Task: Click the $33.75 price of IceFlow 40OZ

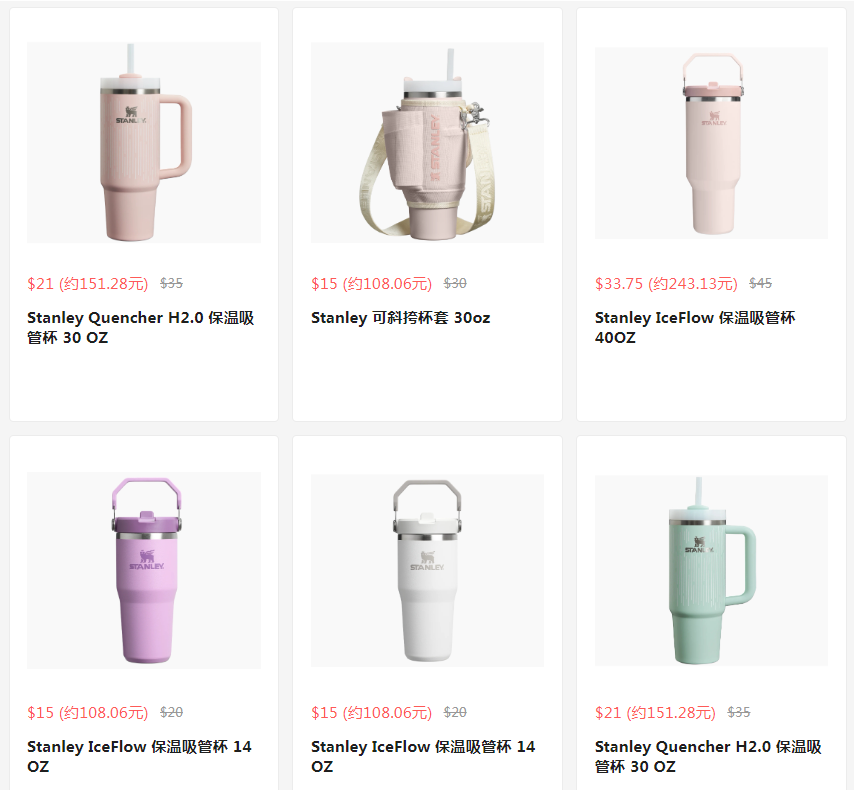Action: 666,284
